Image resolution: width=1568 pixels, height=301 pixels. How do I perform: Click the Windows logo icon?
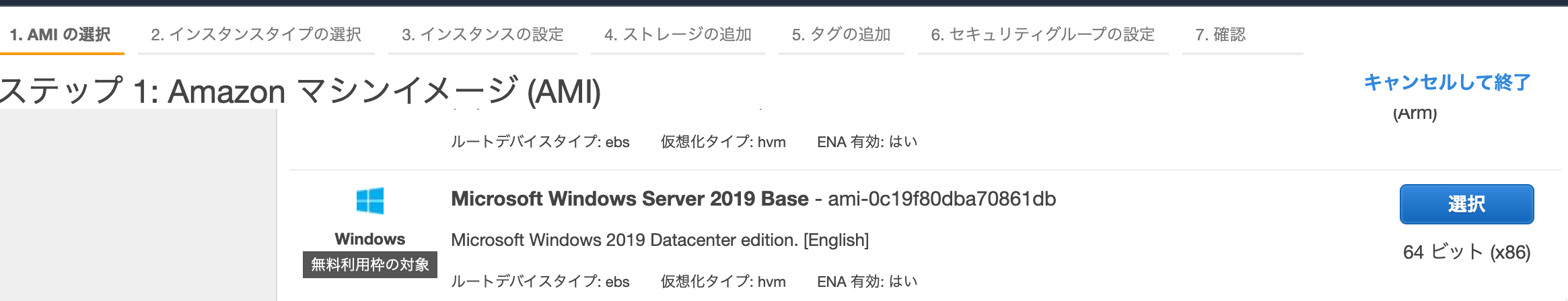[369, 201]
